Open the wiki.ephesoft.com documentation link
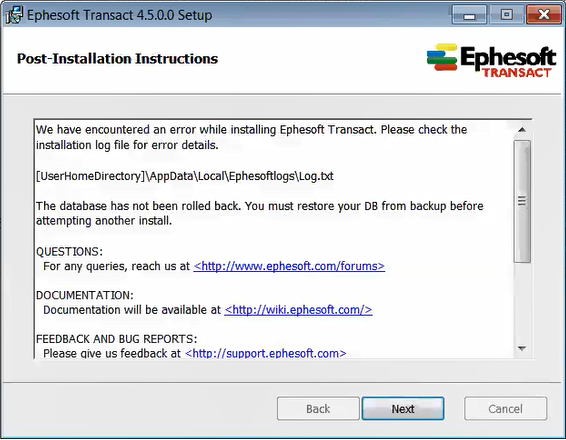This screenshot has width=566, height=440. (x=298, y=310)
